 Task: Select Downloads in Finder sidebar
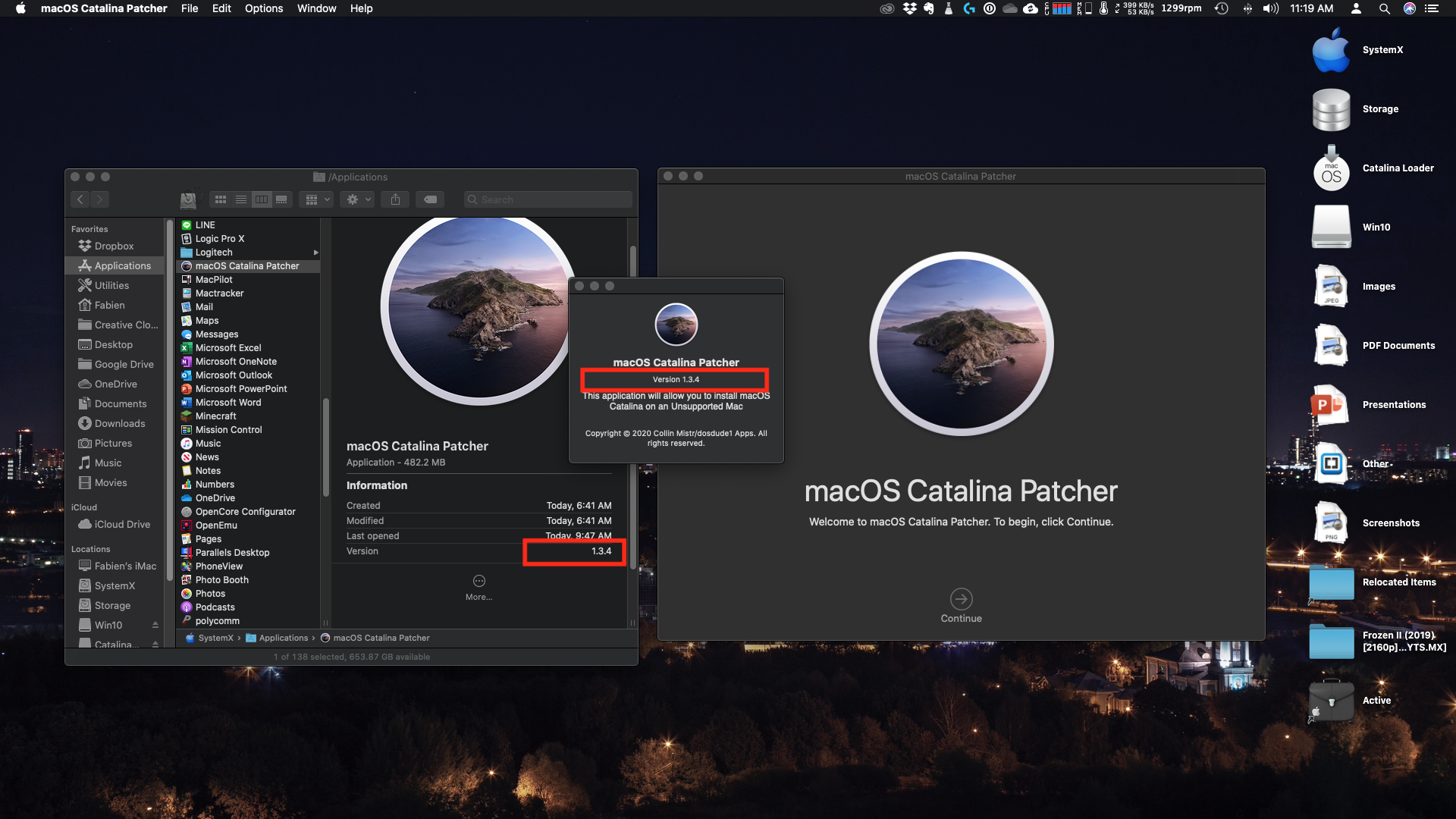[x=115, y=423]
